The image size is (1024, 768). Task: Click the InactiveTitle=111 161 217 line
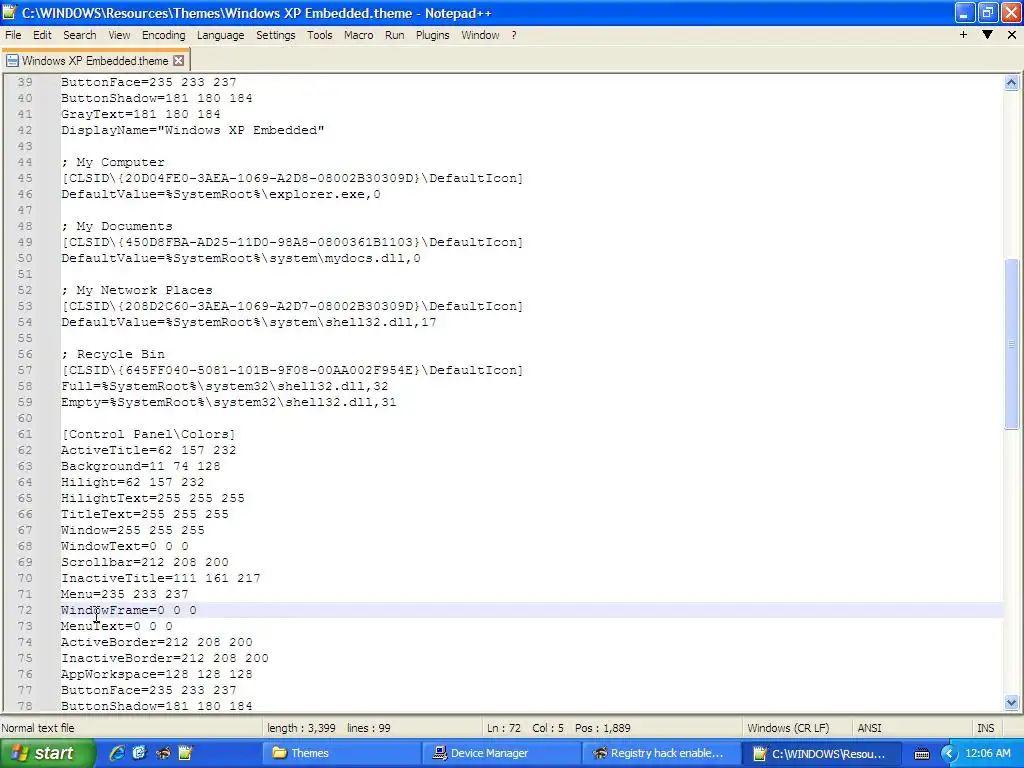161,578
